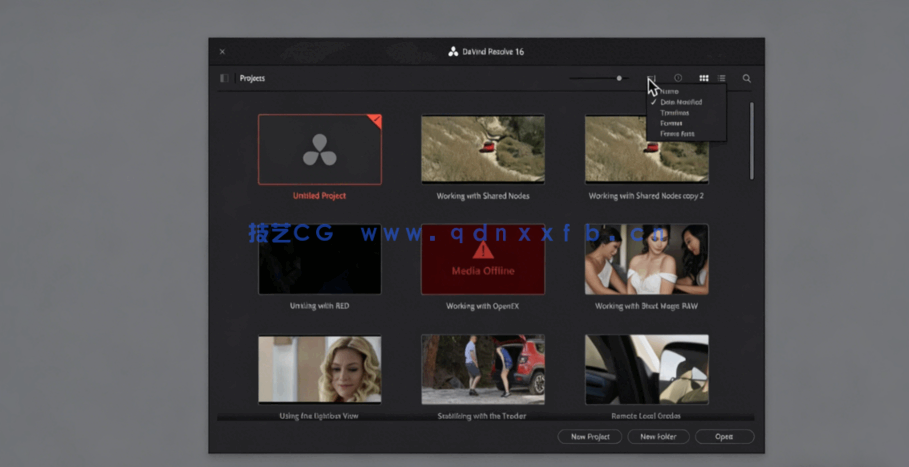Select the Working with OpenFX Media Offline thumbnail

tap(483, 259)
